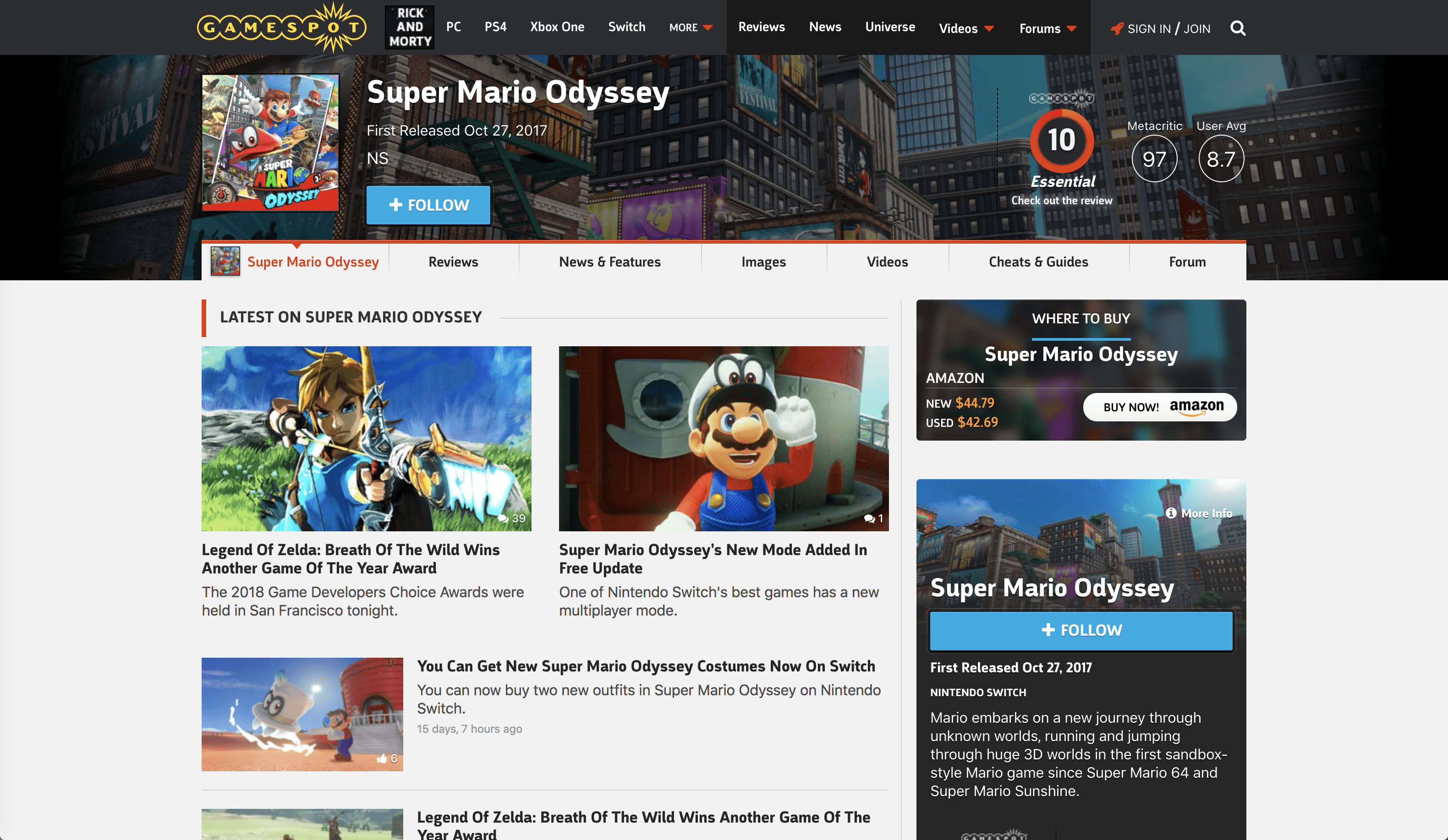Click the More Info icon on sidebar card
Screen dimensions: 1448x840
(1171, 513)
